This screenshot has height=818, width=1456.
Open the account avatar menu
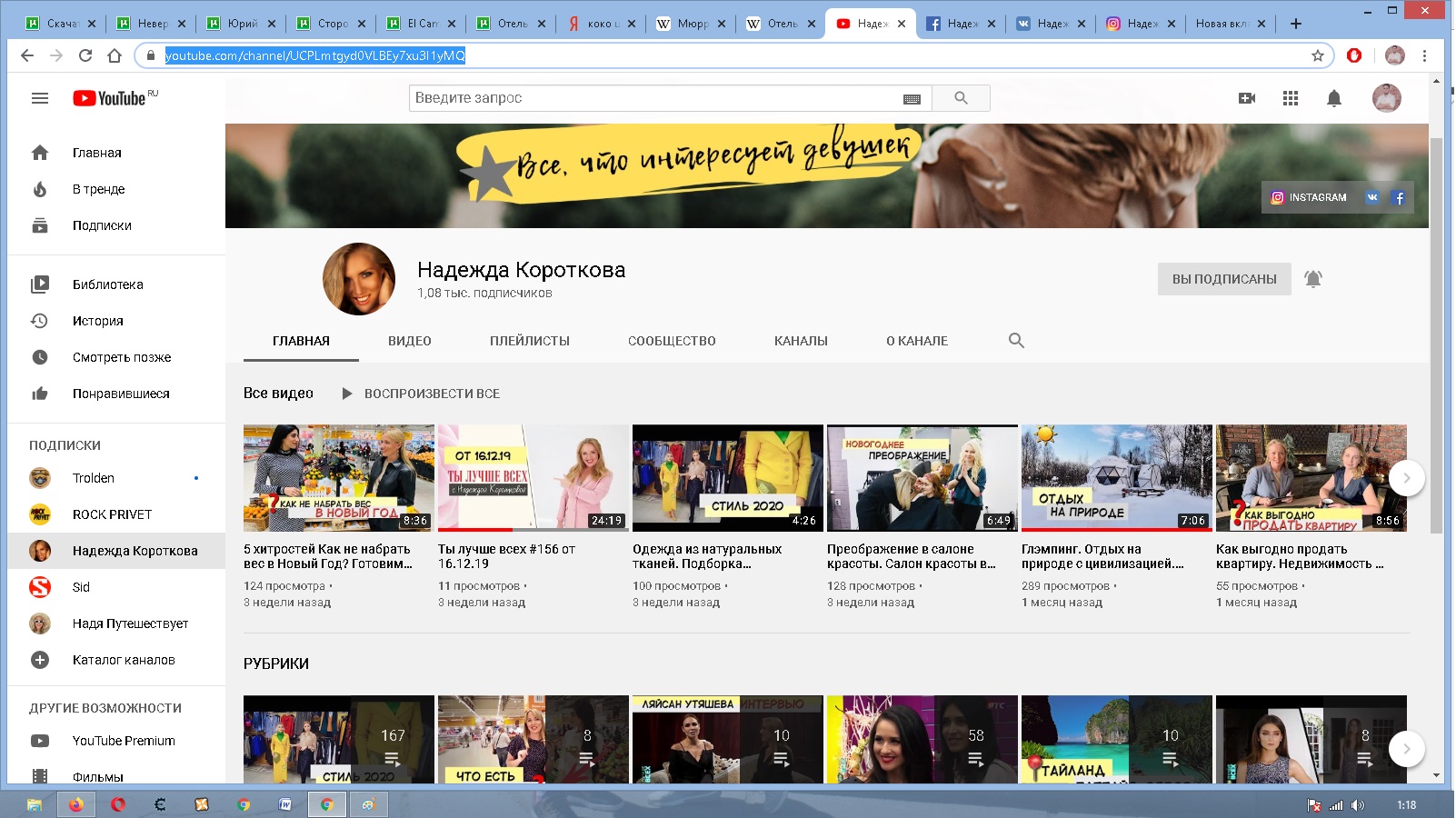pos(1387,98)
